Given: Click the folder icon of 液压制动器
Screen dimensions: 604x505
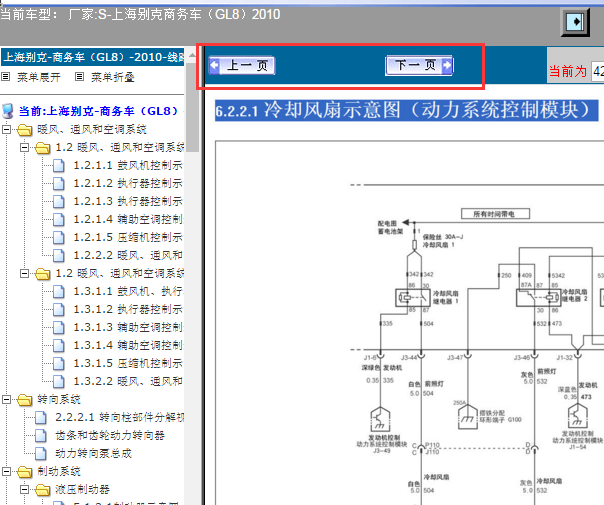Looking at the screenshot, I should 43,490.
